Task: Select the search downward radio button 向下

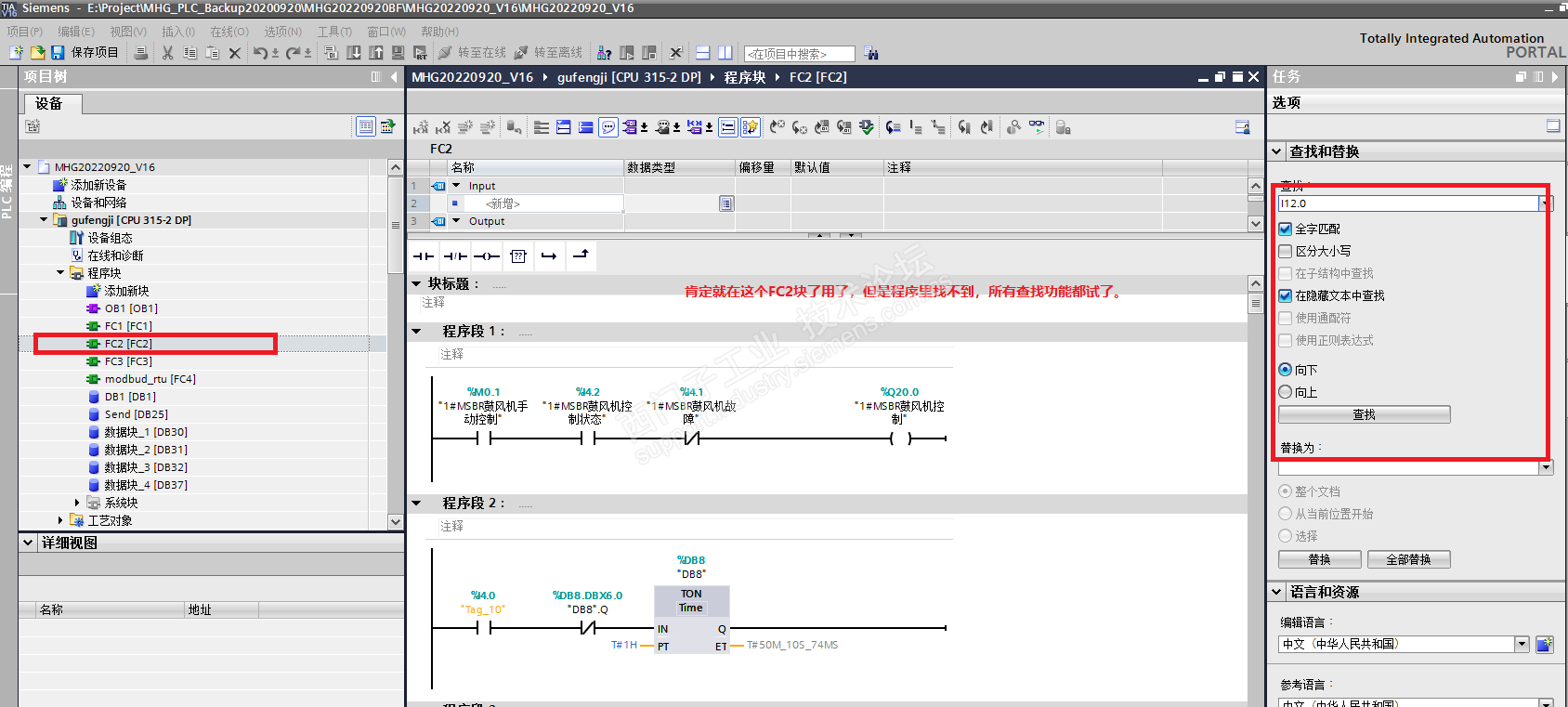Action: click(x=1286, y=370)
